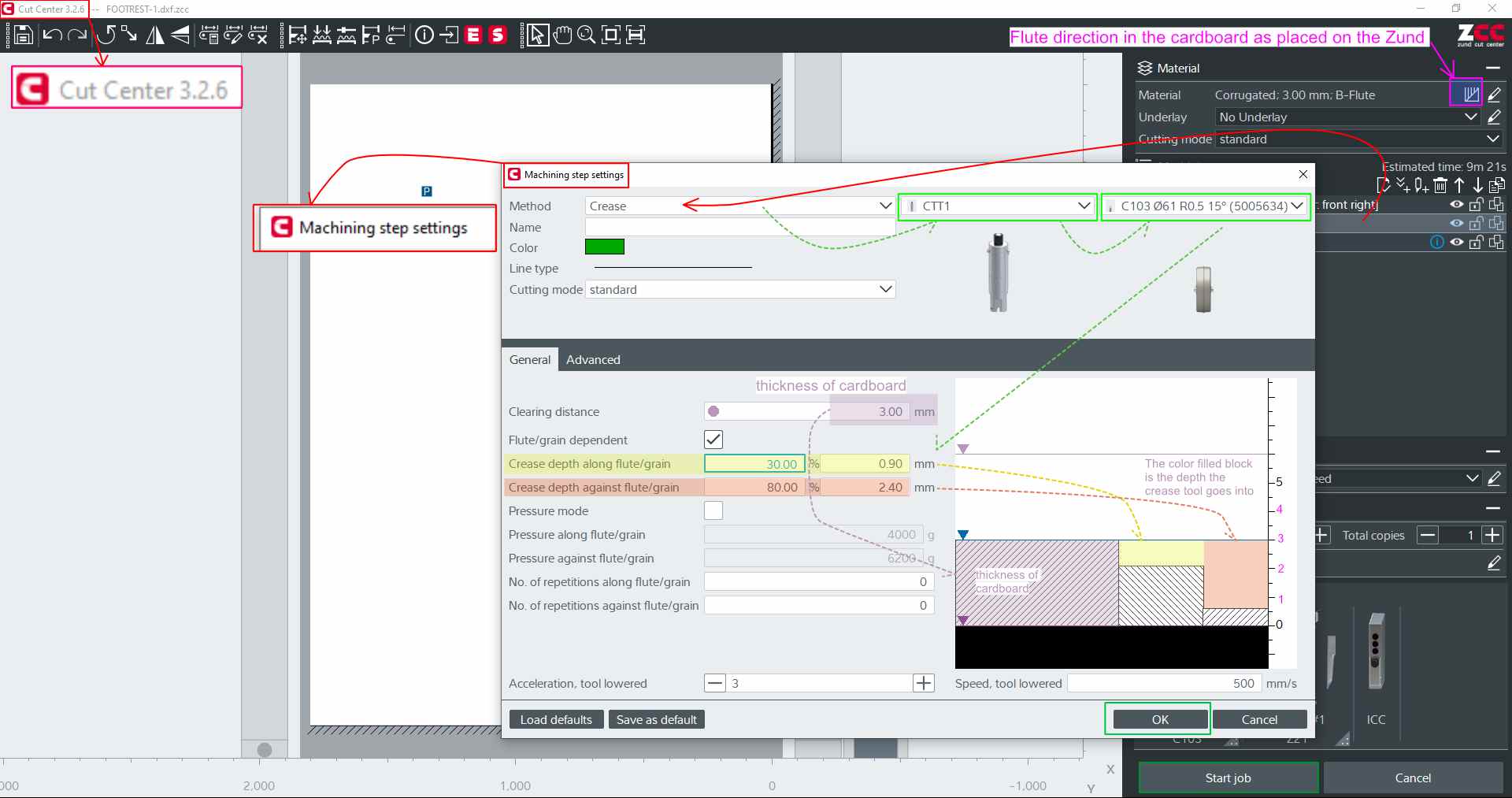Open the Material panel's Cutting mode dropdown
The height and width of the screenshot is (798, 1512).
pyautogui.click(x=1359, y=139)
